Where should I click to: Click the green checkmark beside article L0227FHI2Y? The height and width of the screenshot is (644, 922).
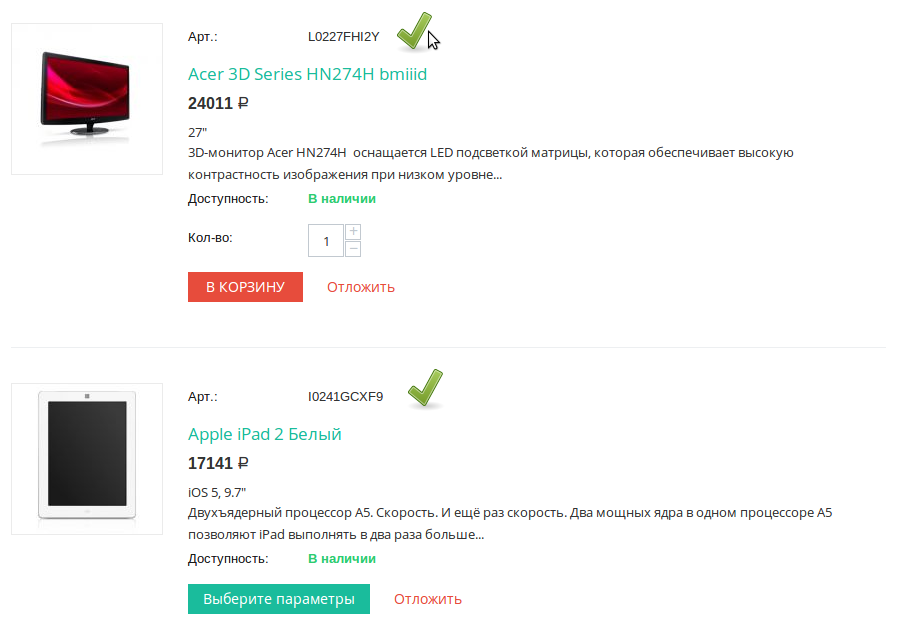pos(413,31)
